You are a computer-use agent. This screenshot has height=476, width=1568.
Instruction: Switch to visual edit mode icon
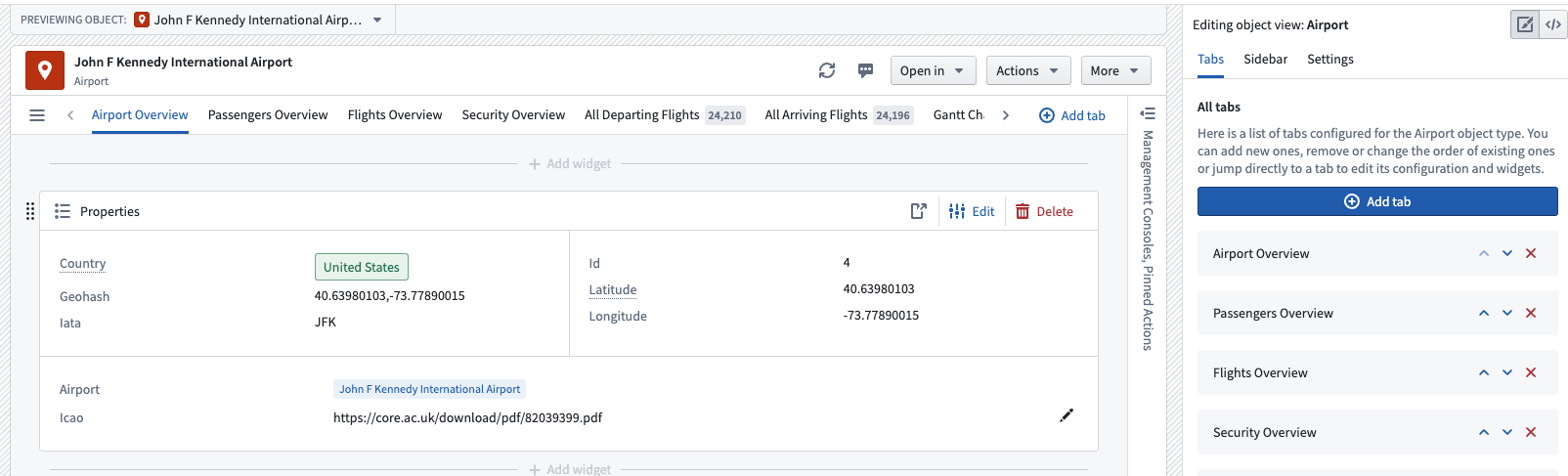click(1525, 24)
